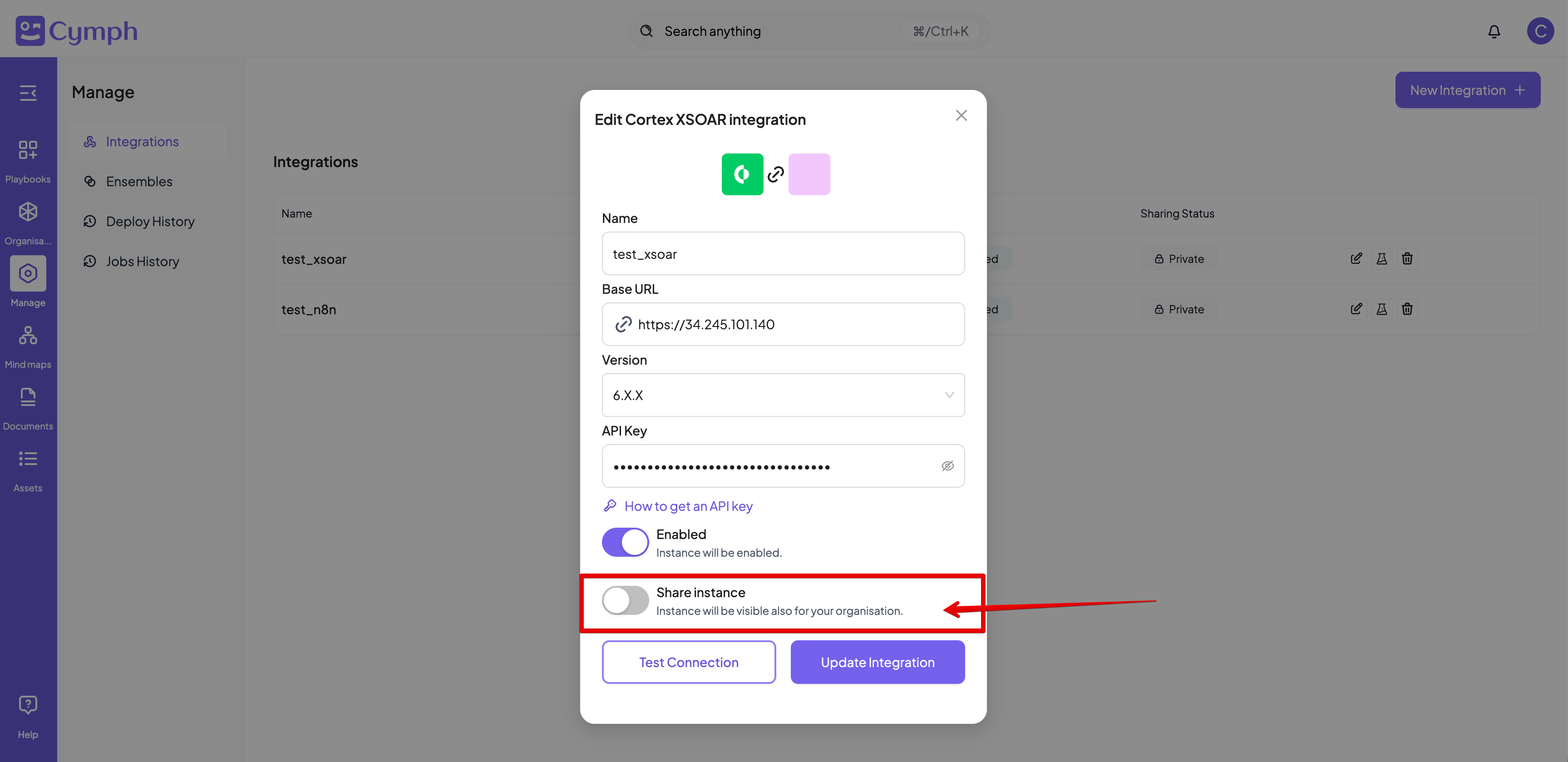
Task: Click edit pencil icon for test_xsoar
Action: 1356,259
